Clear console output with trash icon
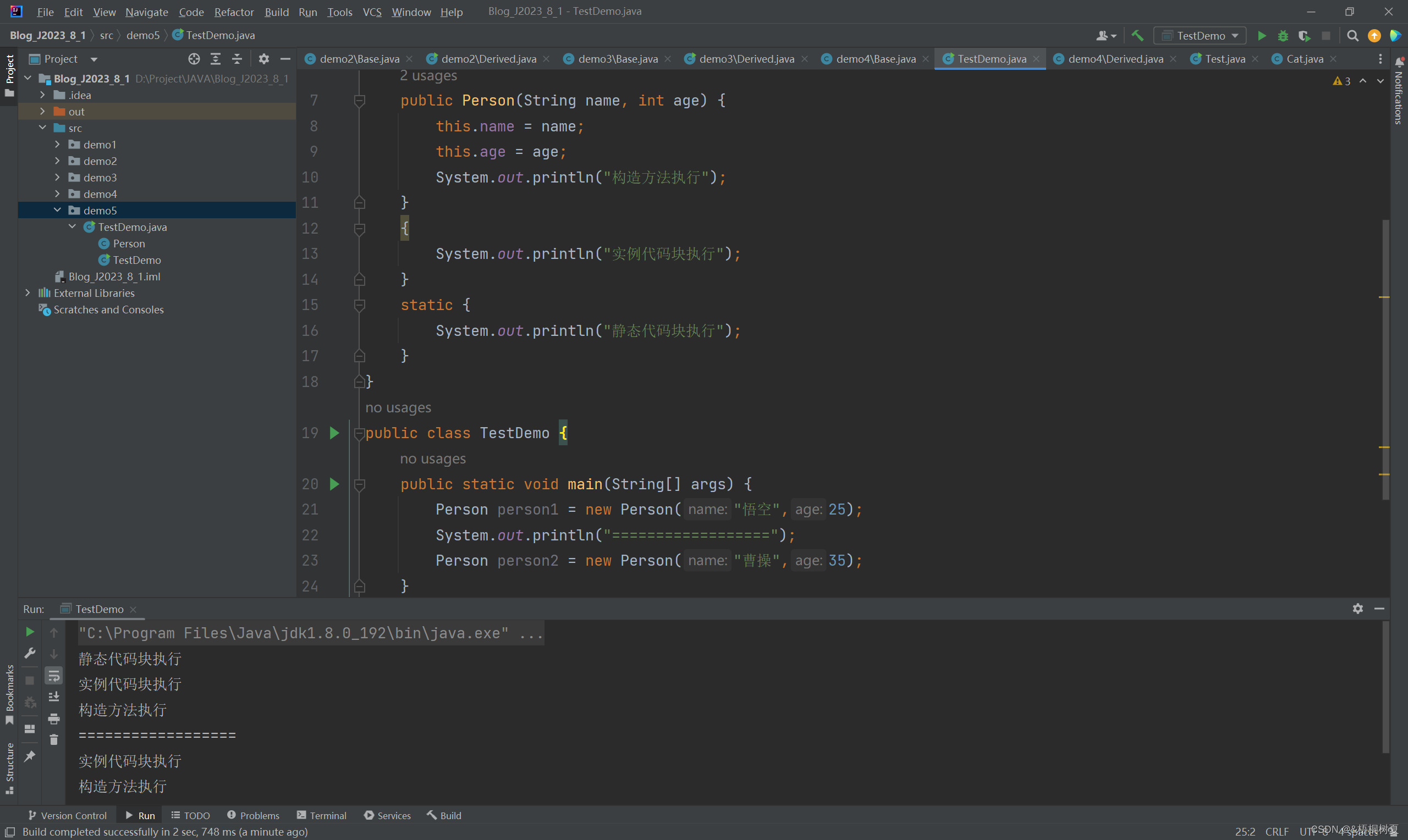Viewport: 1408px width, 840px height. point(54,740)
